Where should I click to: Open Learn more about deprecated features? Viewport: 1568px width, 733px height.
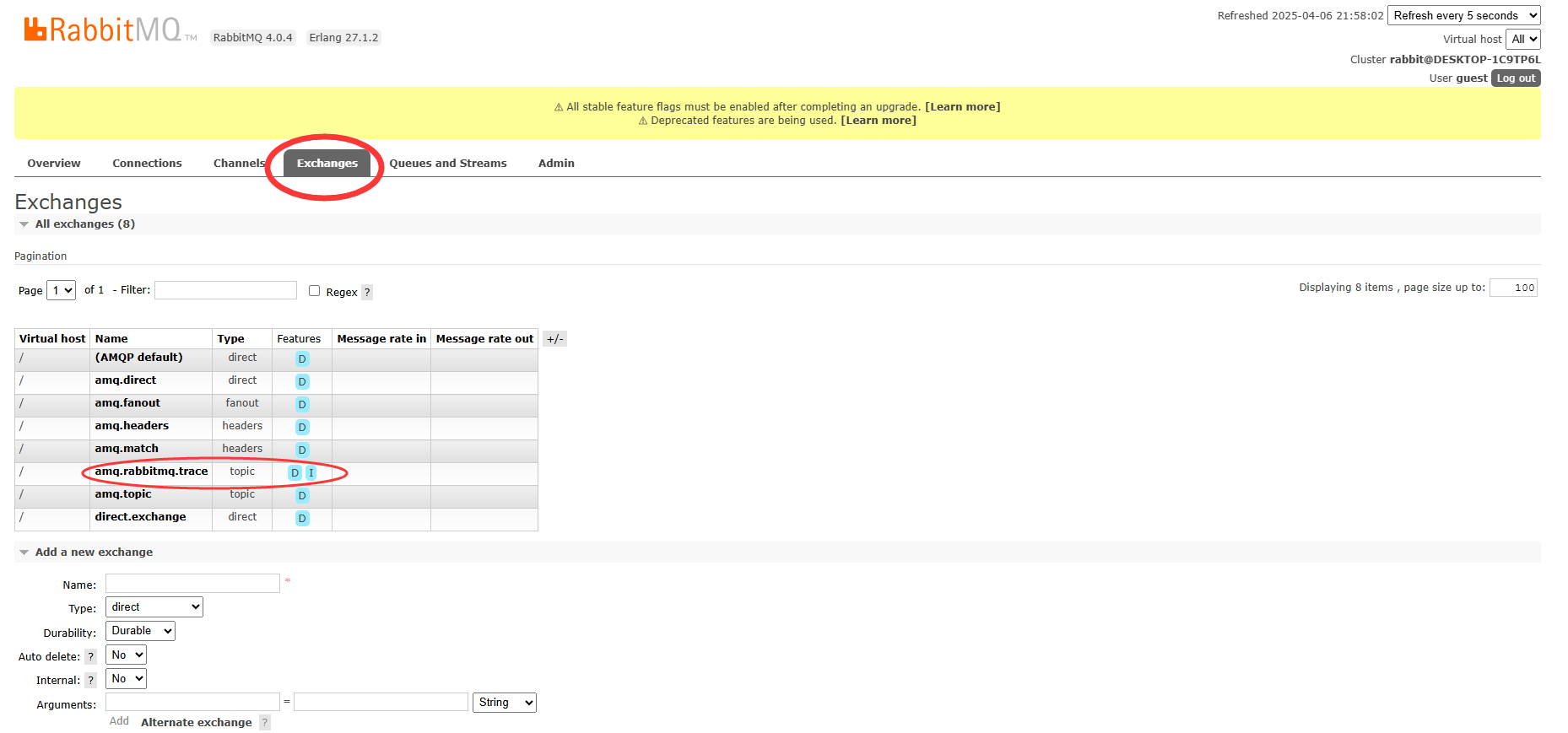pos(879,120)
